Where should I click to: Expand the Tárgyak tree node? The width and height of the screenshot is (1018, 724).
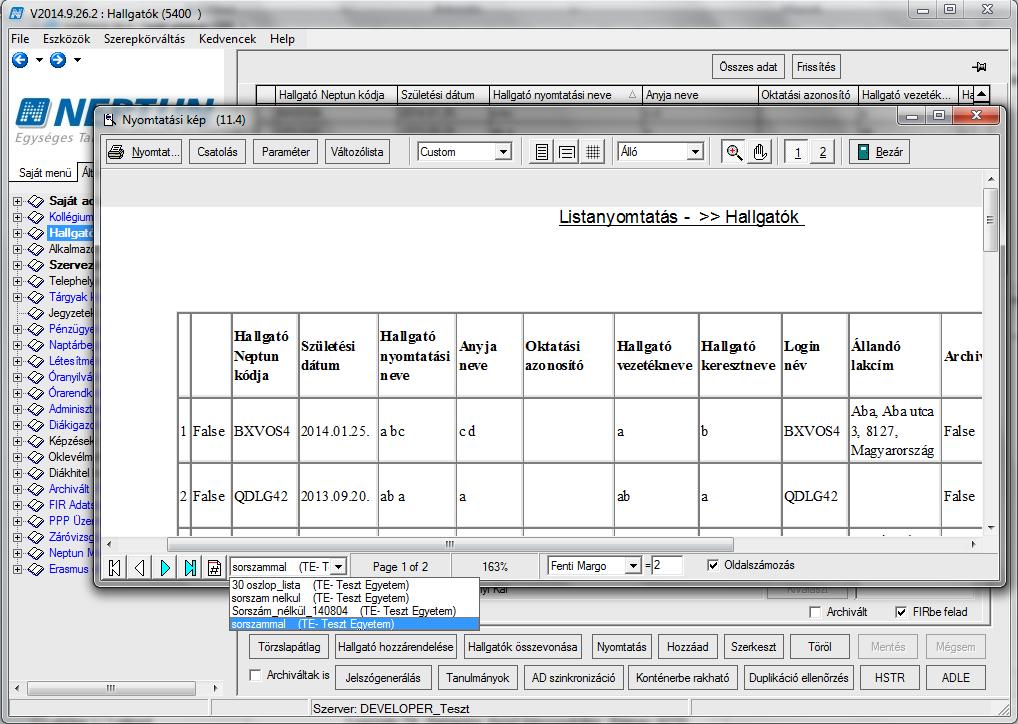(18, 297)
